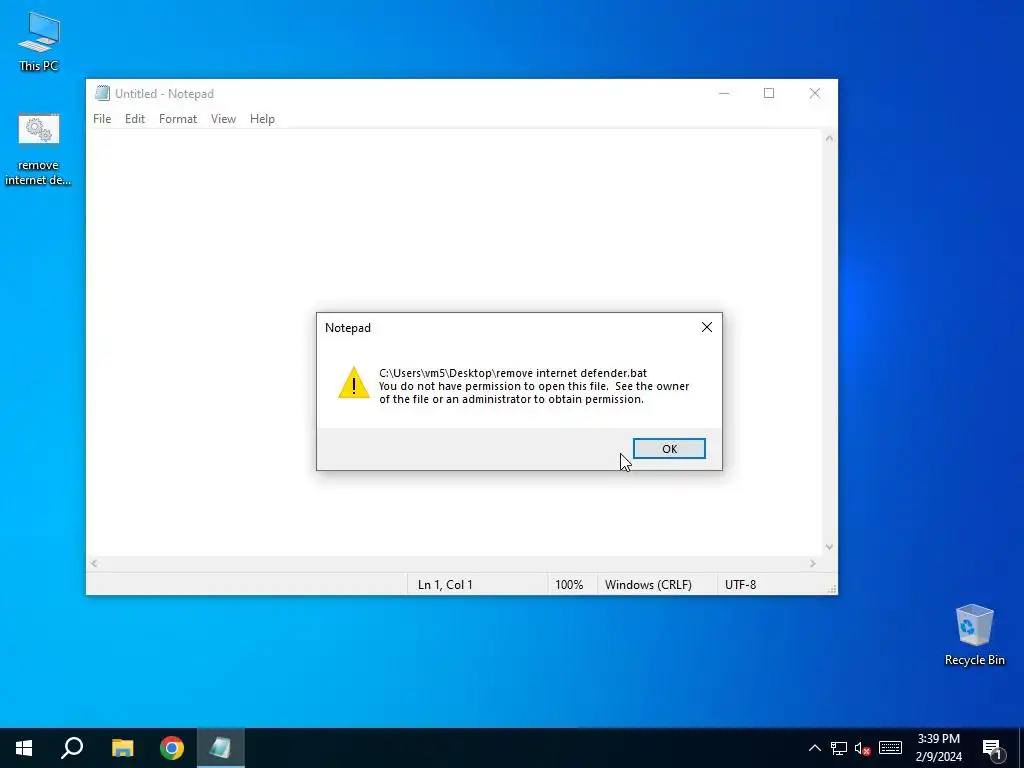This screenshot has height=768, width=1024.
Task: Open the Windows Start menu
Action: [24, 748]
